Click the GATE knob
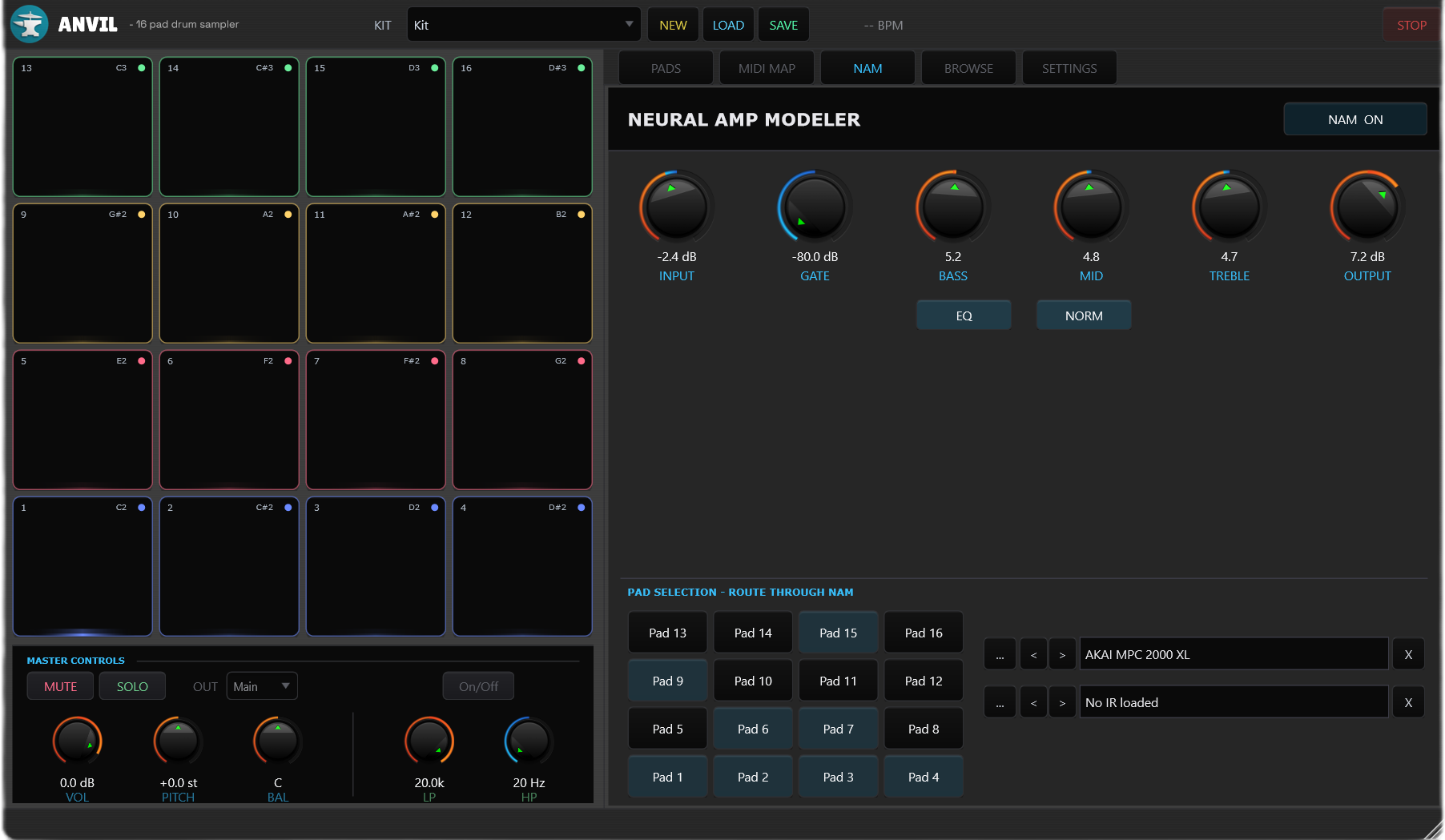This screenshot has height=840, width=1445. coord(815,207)
